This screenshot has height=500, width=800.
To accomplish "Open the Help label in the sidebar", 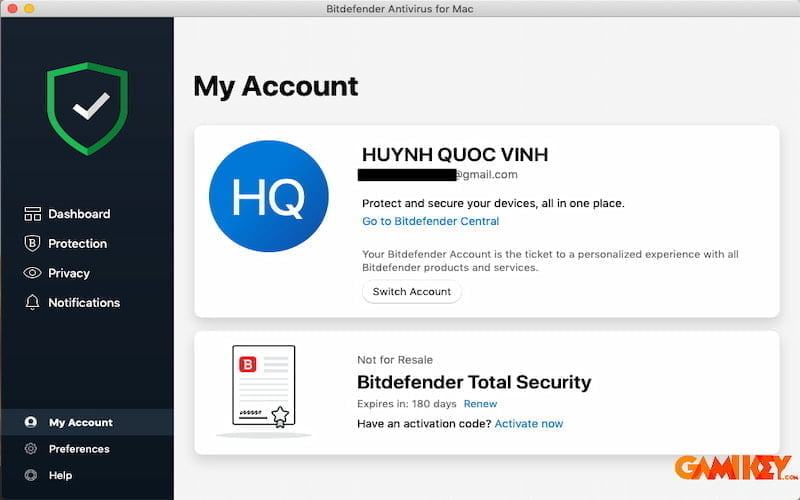I will pos(60,475).
